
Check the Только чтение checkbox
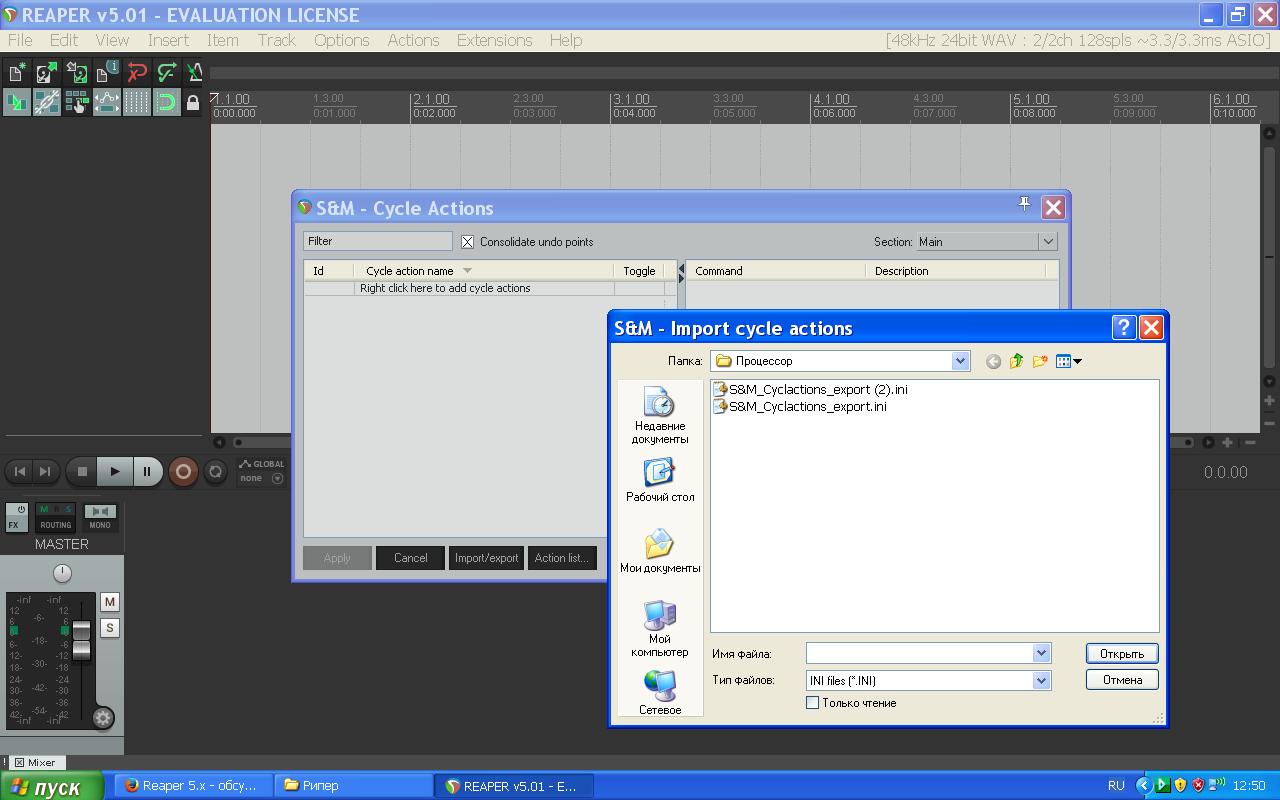pos(813,703)
